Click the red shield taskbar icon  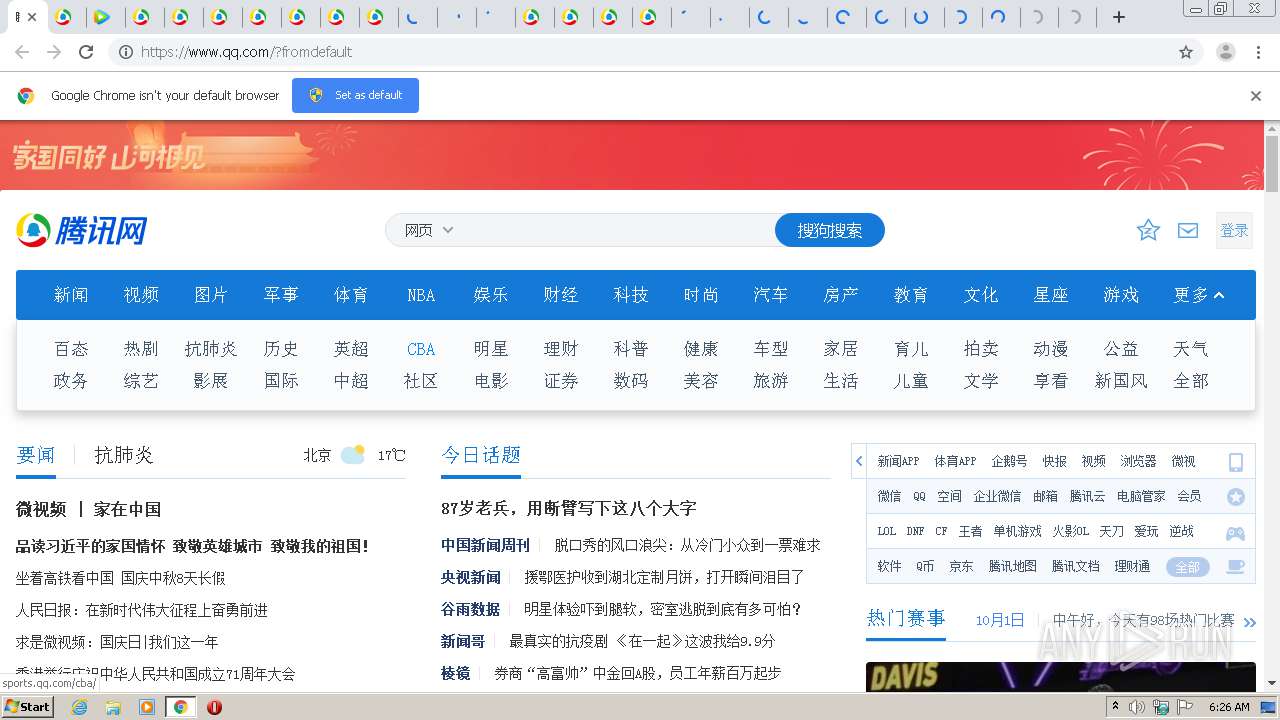coord(214,707)
